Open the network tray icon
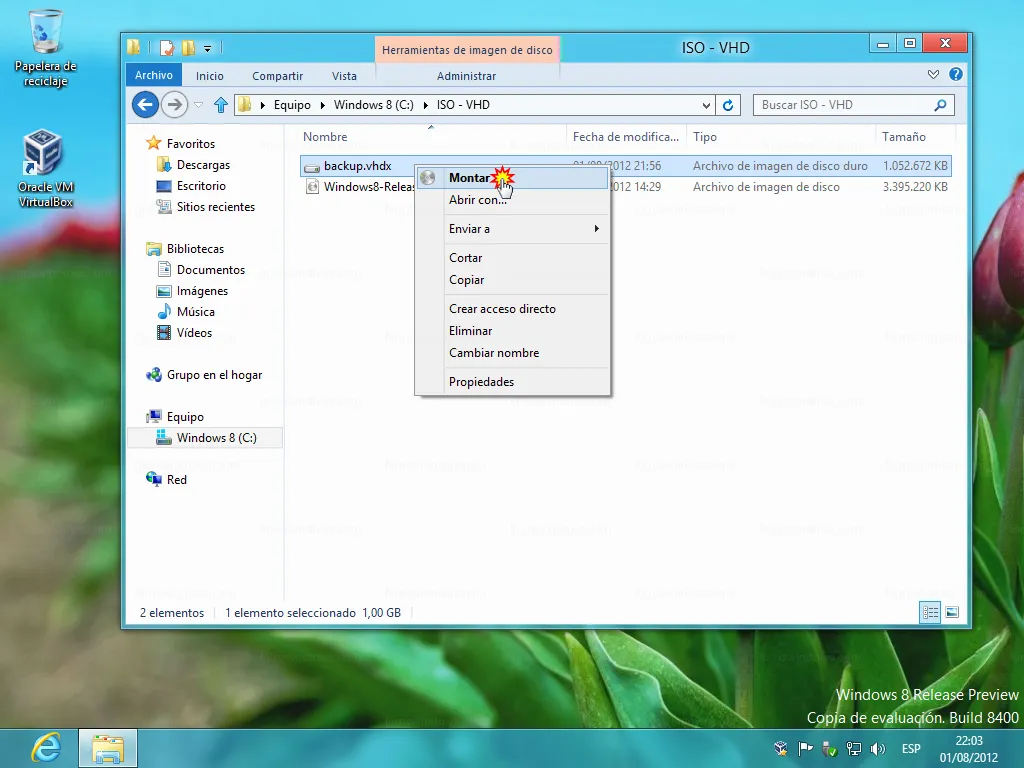This screenshot has width=1024, height=768. (853, 748)
